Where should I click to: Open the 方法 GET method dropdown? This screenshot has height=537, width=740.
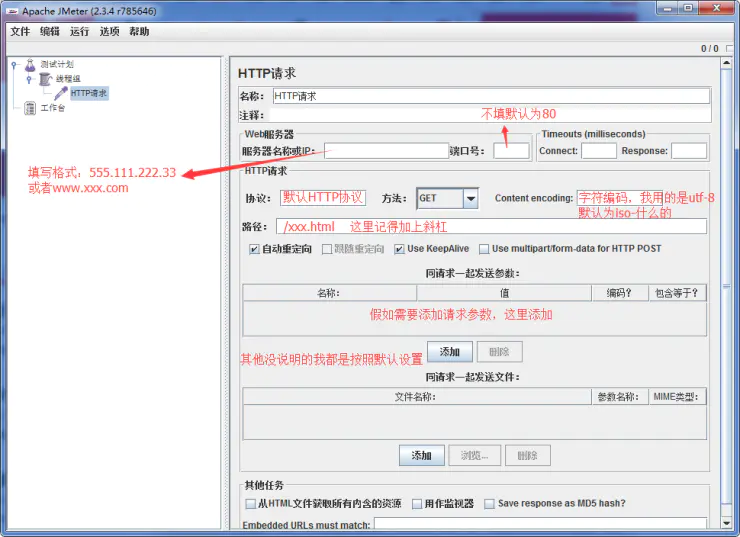pyautogui.click(x=471, y=199)
